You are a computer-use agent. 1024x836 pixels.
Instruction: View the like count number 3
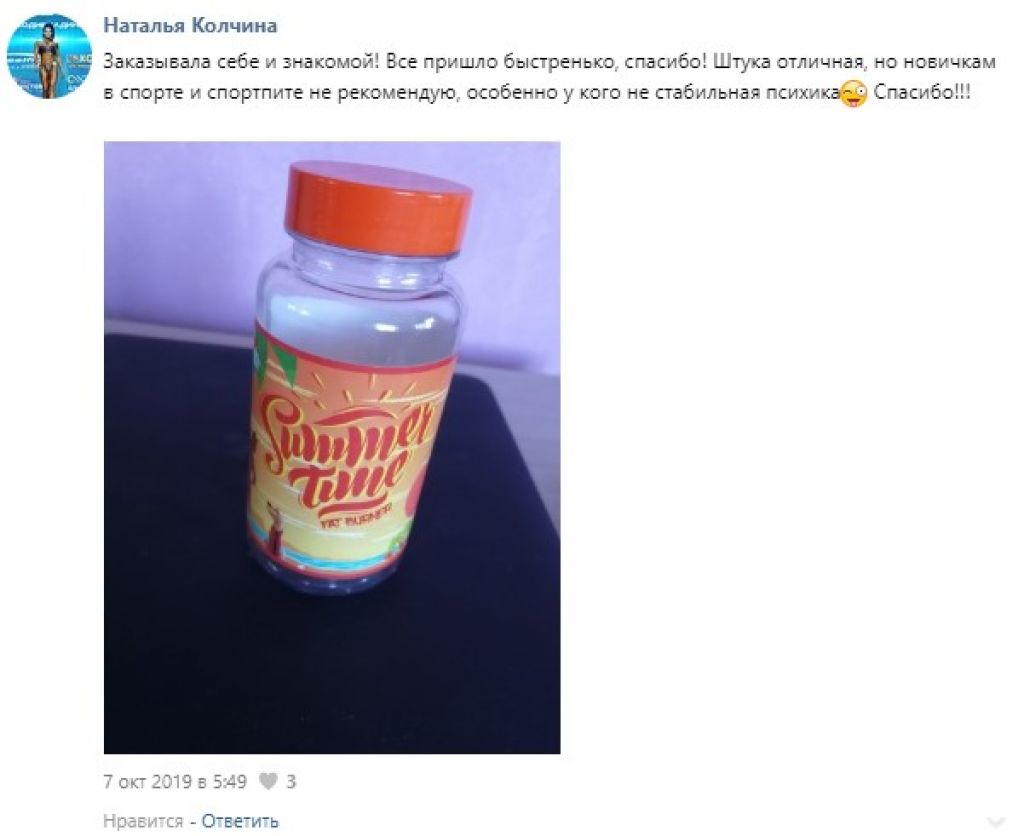click(x=291, y=781)
